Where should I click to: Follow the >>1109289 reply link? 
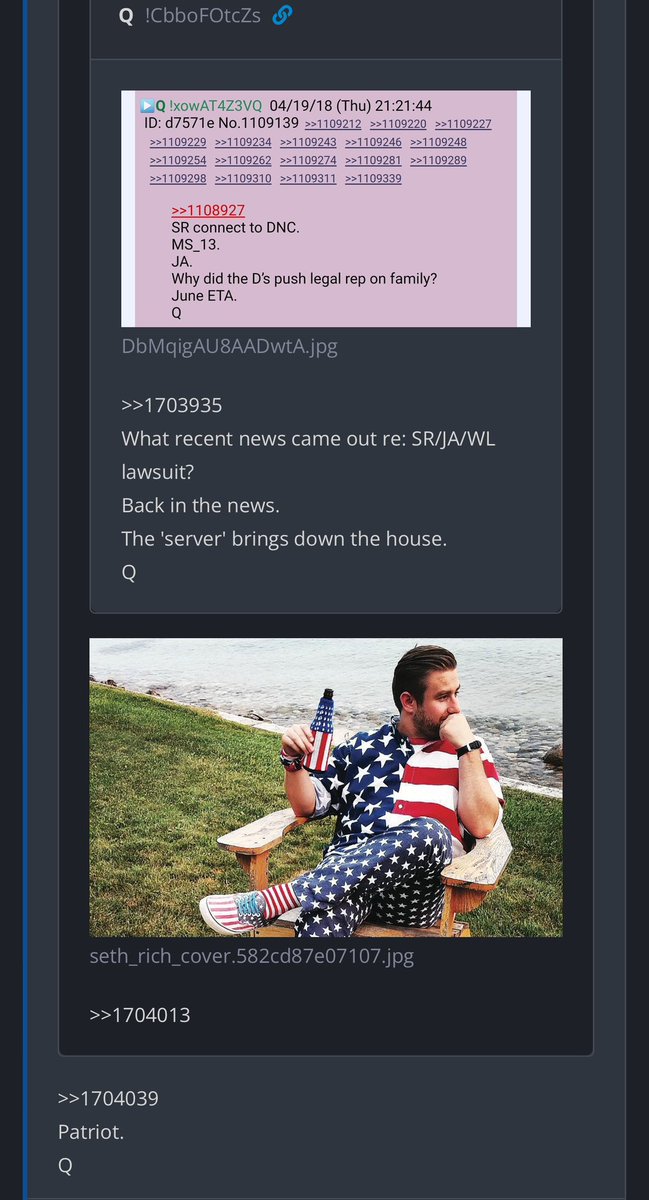438,160
